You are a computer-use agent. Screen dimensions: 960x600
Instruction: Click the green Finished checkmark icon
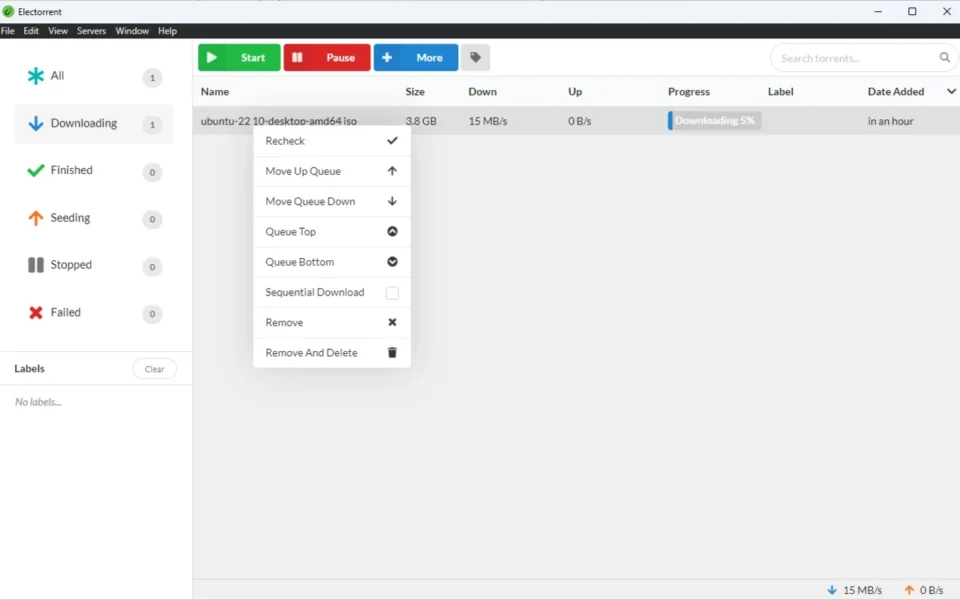point(36,170)
